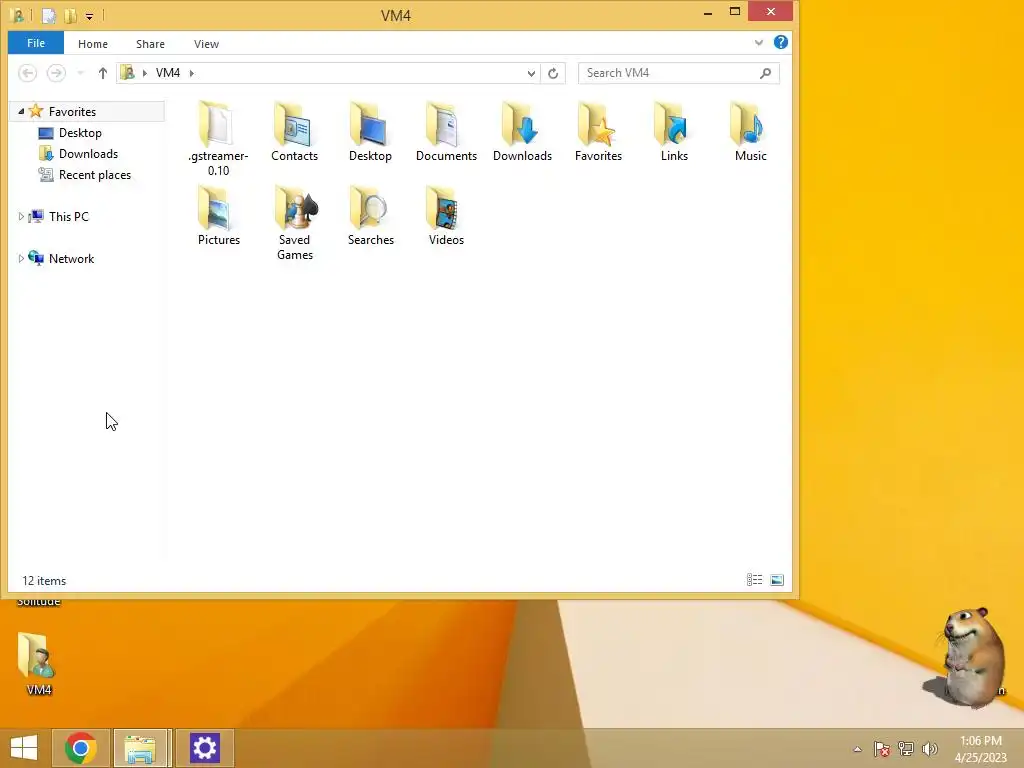Open the volume speaker tray icon
Screen dimensions: 1024x768
929,748
